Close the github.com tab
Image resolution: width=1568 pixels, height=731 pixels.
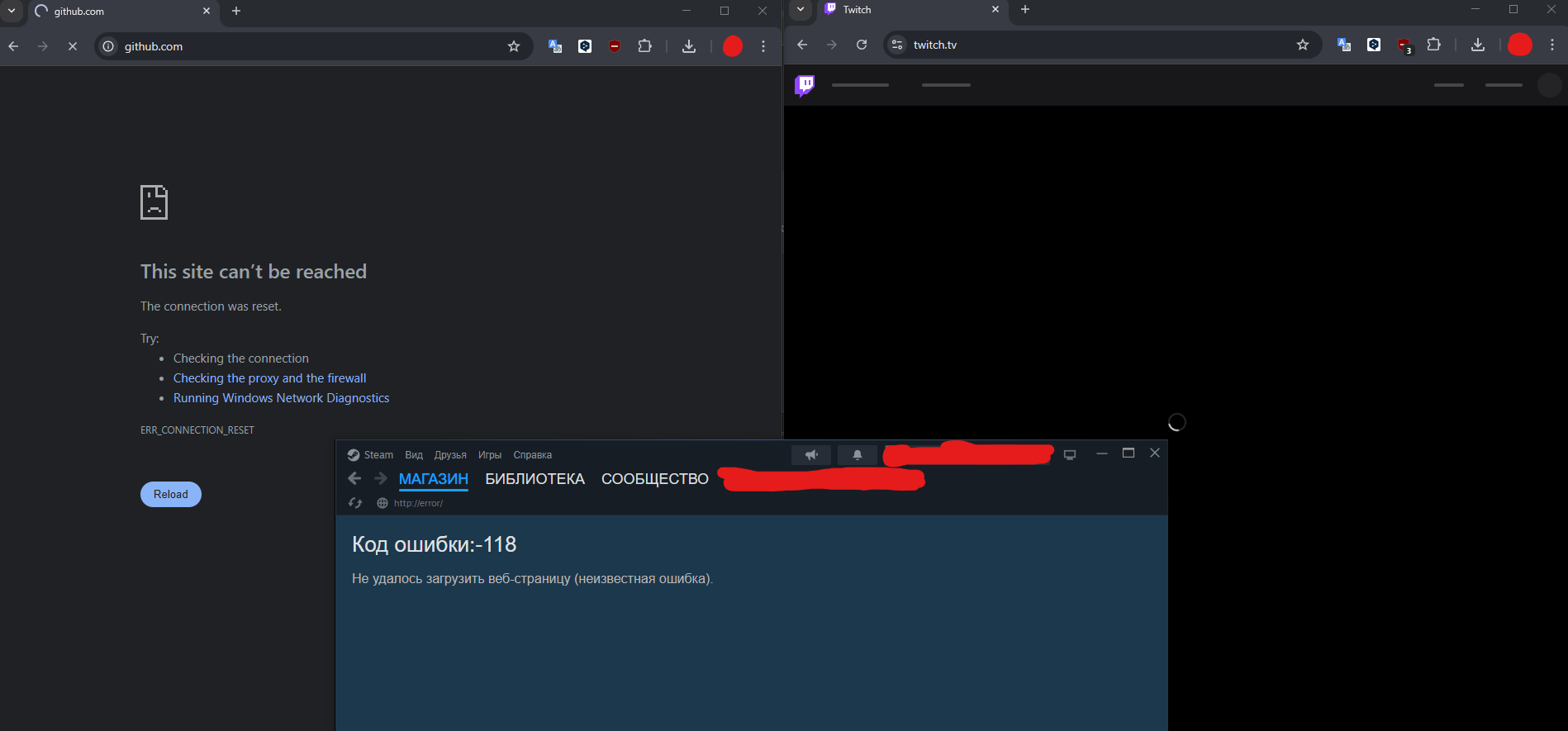coord(207,11)
